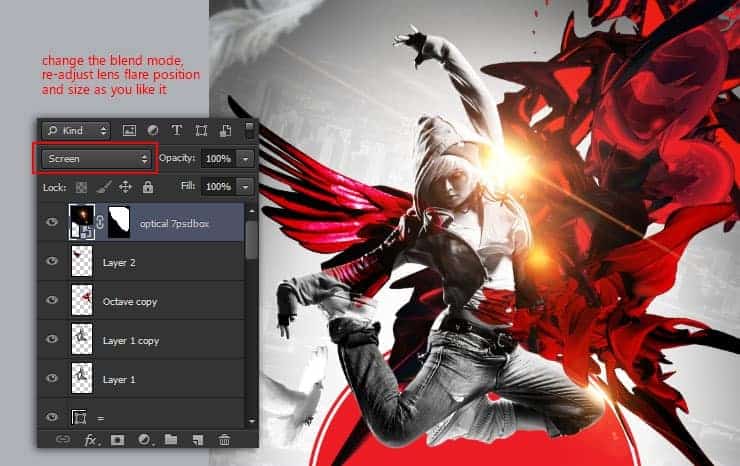Filter layers by pixel layers icon
The height and width of the screenshot is (466, 740).
(x=129, y=131)
